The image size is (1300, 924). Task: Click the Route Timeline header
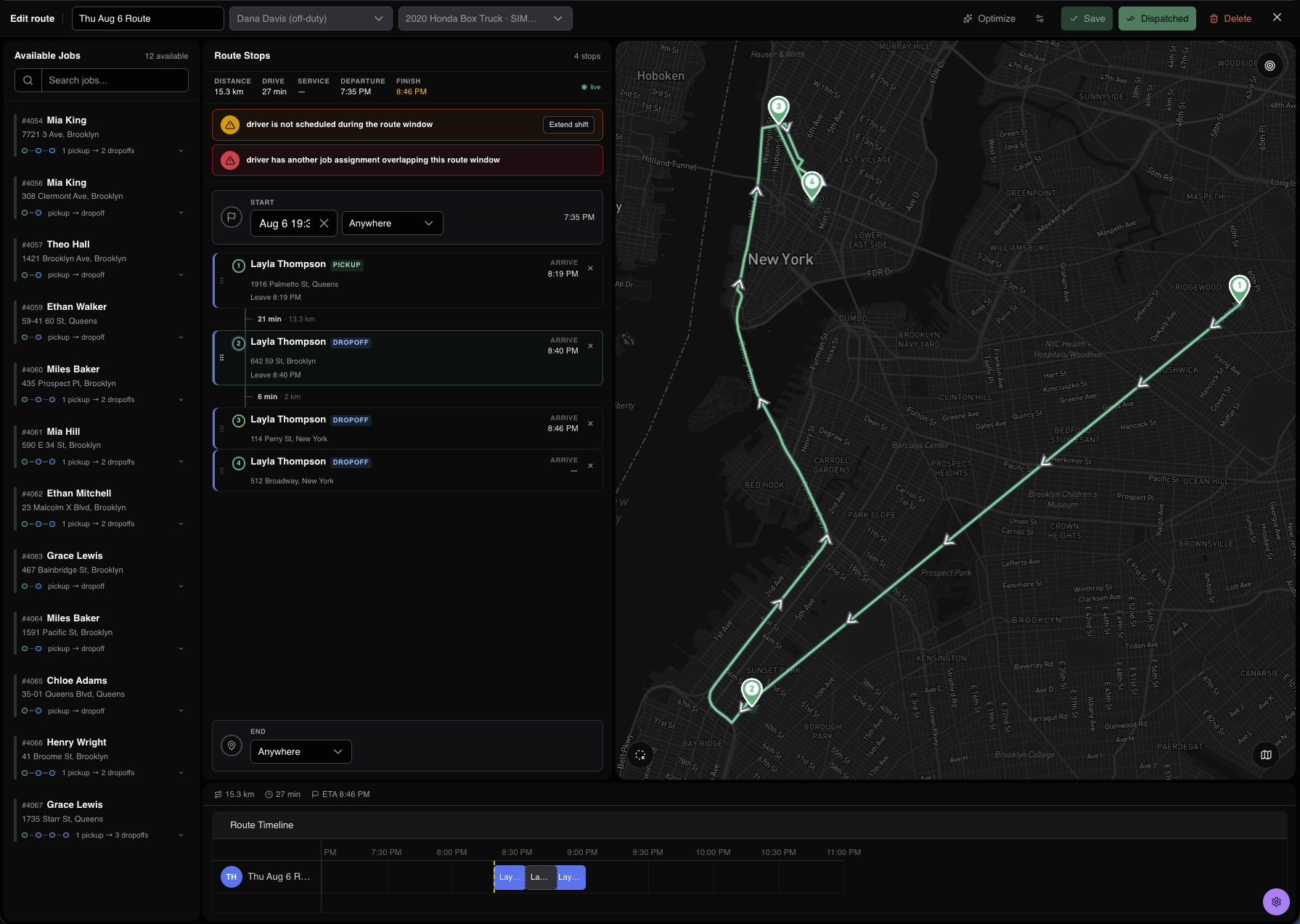tap(261, 825)
